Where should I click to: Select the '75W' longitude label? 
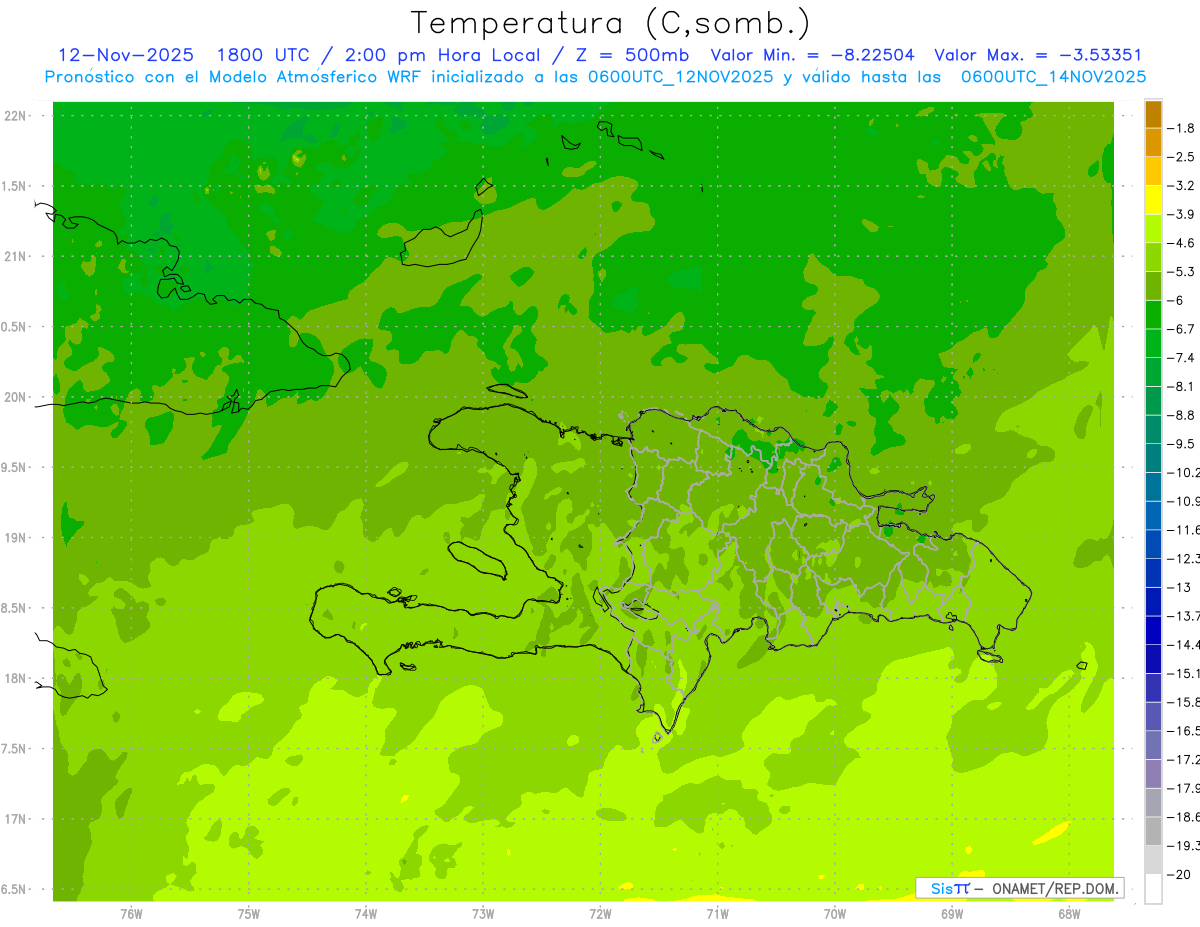click(249, 914)
